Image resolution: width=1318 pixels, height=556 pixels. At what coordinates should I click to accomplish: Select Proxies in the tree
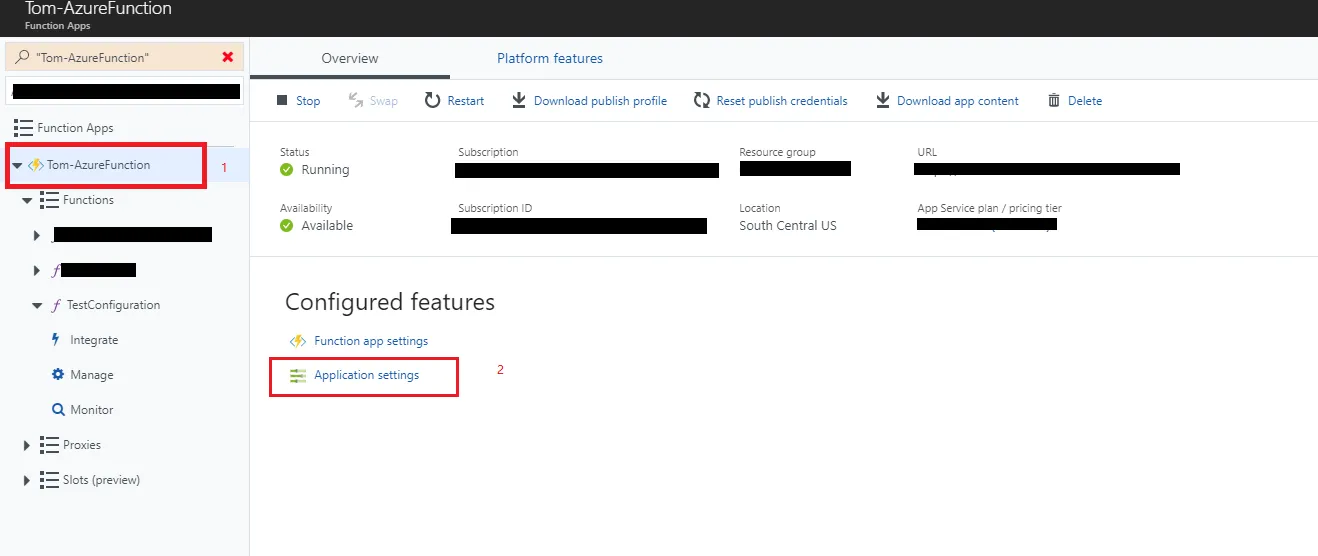[82, 445]
